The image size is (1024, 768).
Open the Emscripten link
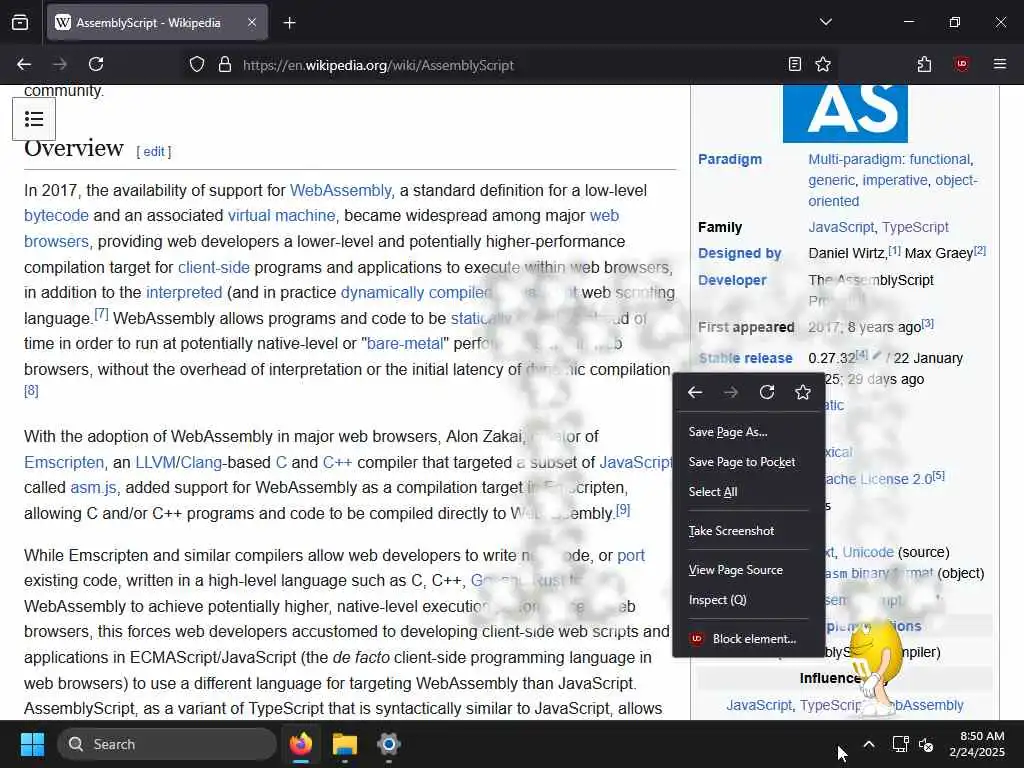pos(64,462)
